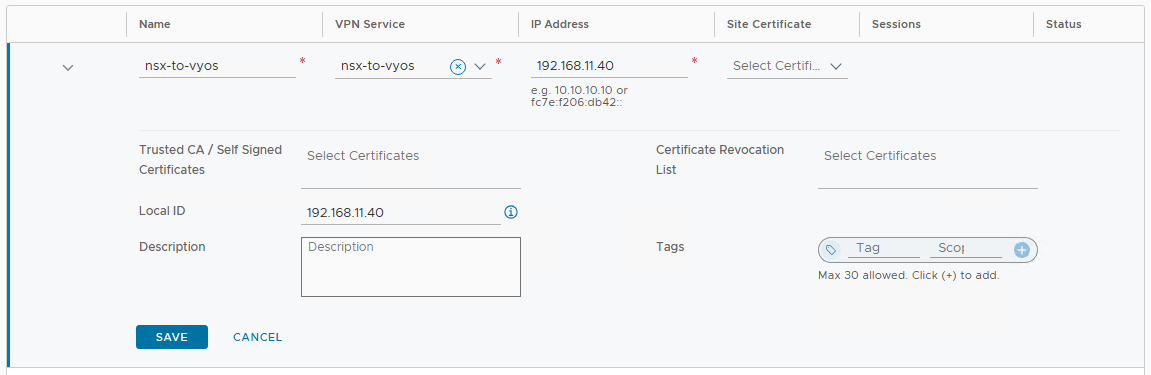Click the Sessions column header
Image resolution: width=1151 pixels, height=375 pixels.
896,24
